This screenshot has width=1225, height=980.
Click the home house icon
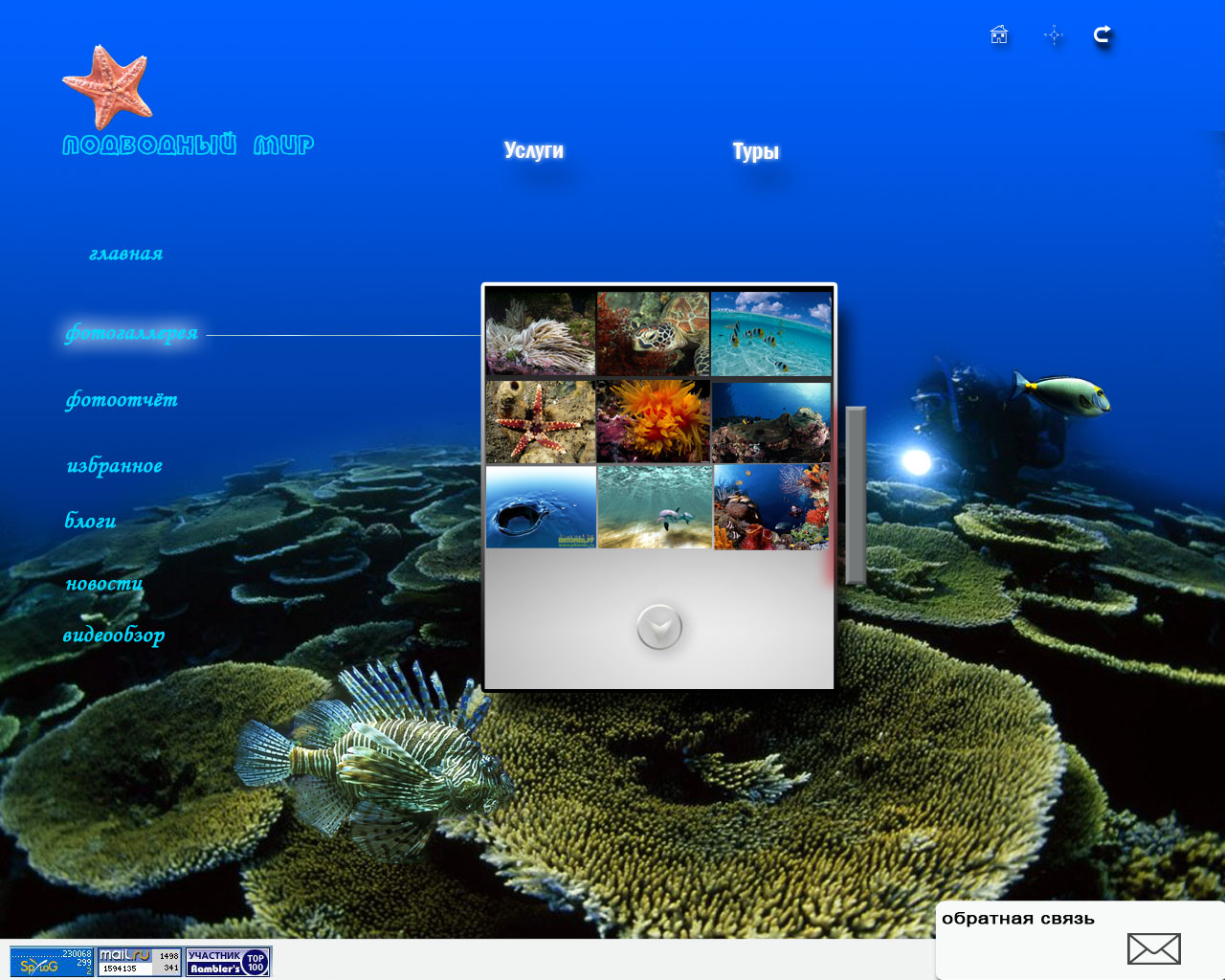pyautogui.click(x=998, y=35)
